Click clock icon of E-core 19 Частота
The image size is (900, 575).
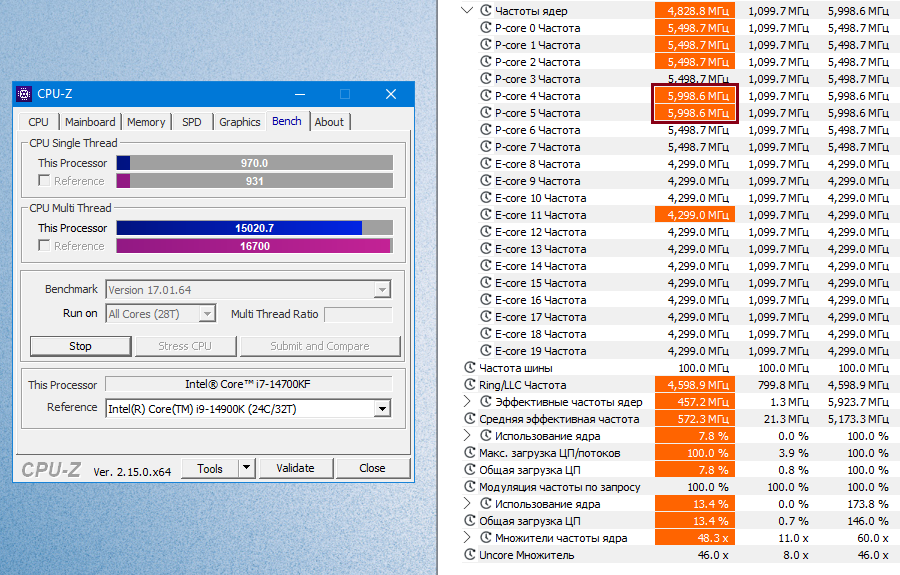point(486,351)
